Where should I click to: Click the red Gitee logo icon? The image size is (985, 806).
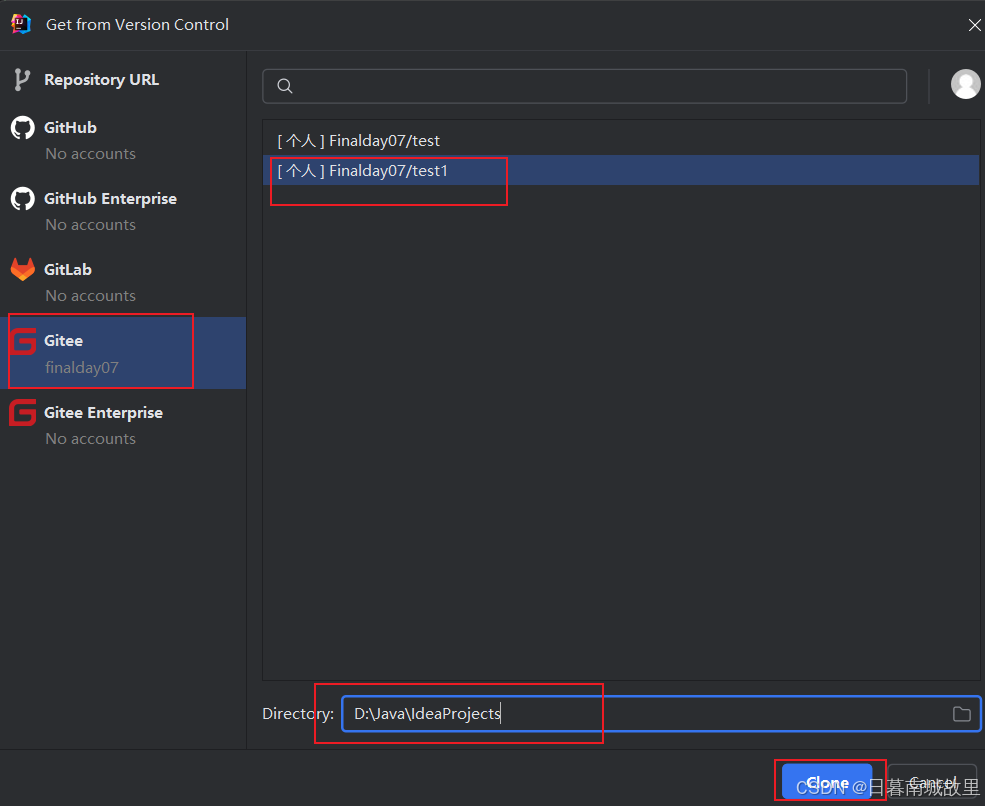(x=23, y=341)
